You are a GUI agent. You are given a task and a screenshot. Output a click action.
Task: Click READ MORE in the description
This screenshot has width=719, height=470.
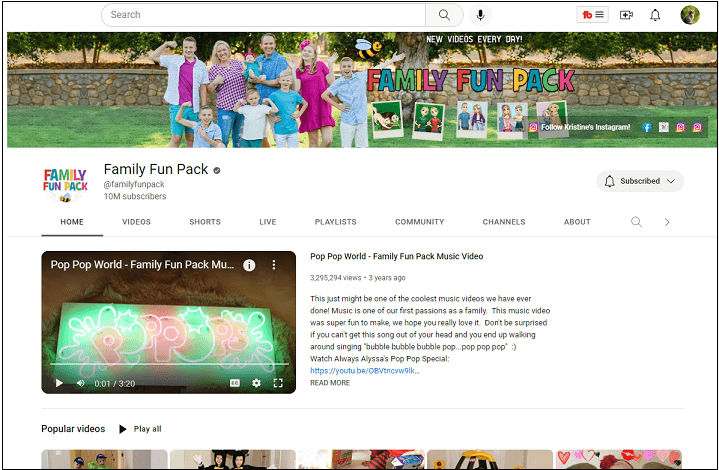[330, 383]
